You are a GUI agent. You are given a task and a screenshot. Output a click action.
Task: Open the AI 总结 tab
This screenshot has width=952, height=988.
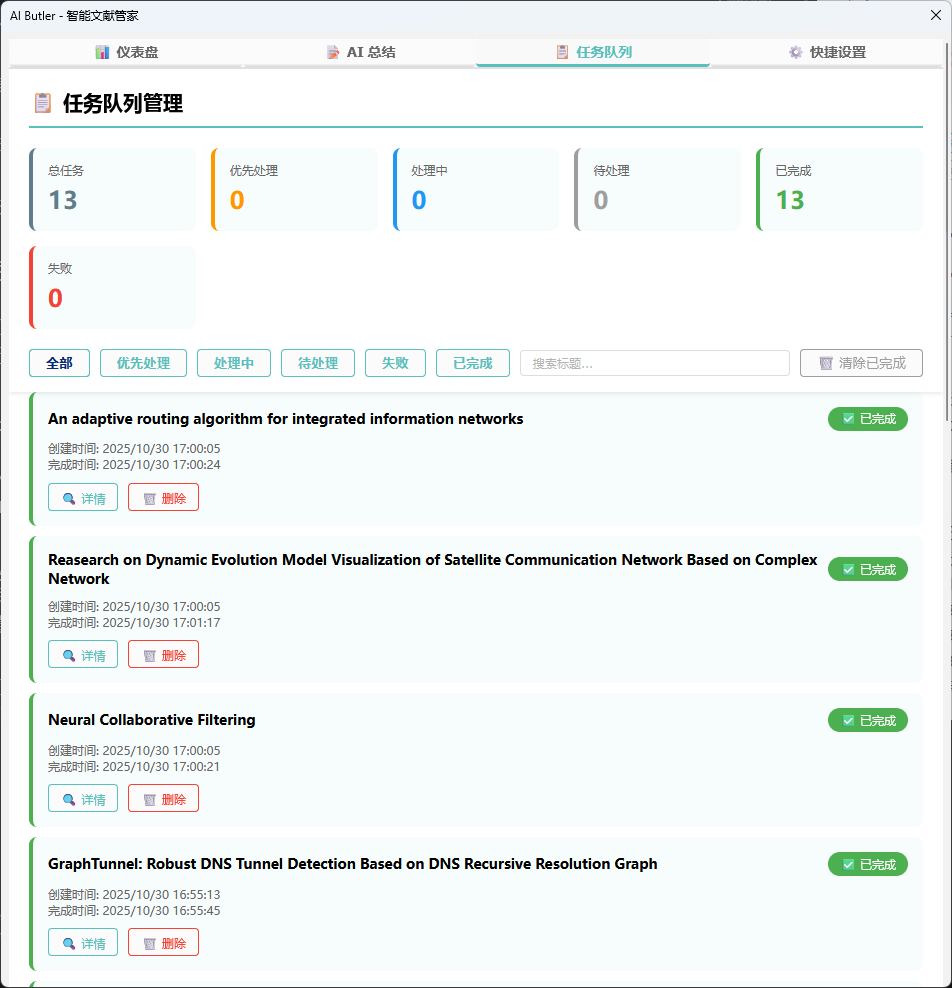pyautogui.click(x=360, y=52)
